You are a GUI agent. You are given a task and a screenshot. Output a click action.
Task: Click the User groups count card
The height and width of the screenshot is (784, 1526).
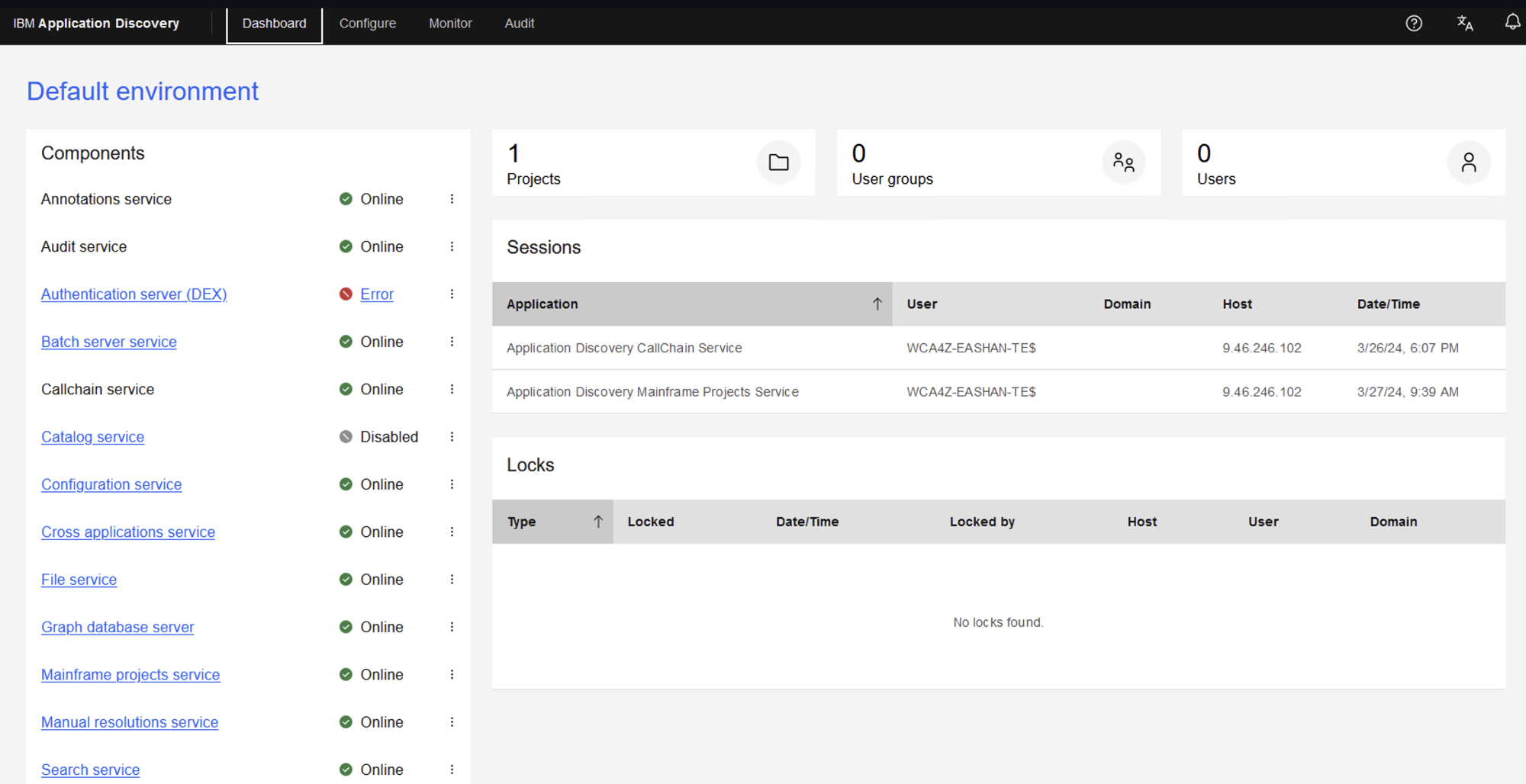tap(999, 162)
